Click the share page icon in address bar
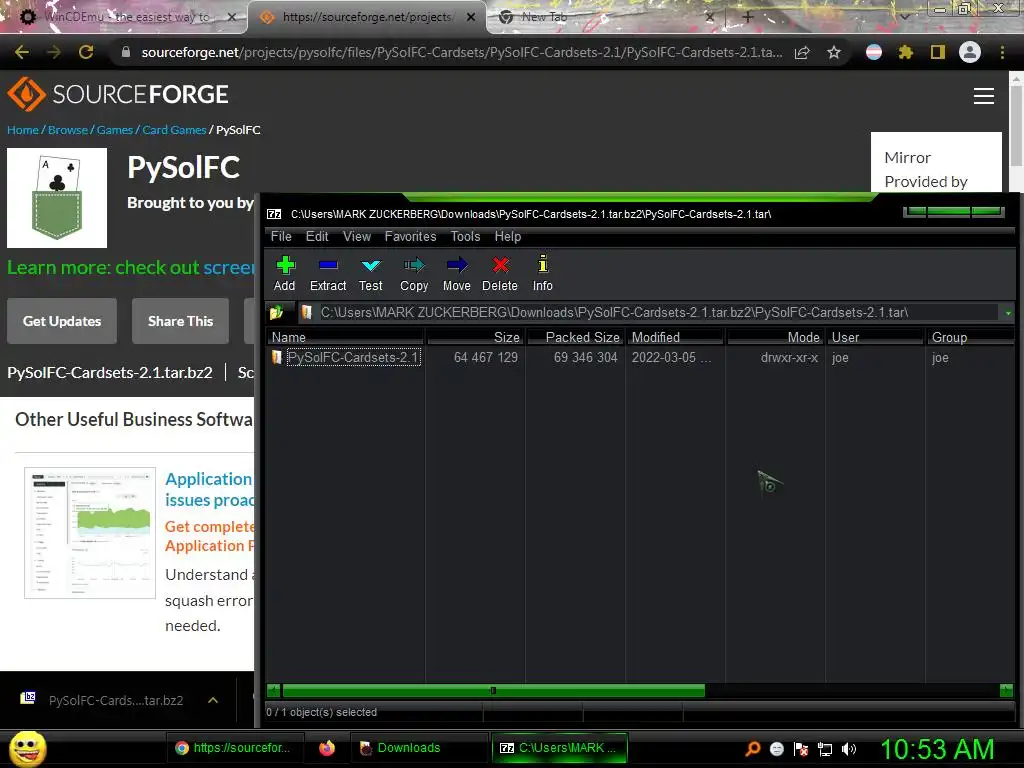This screenshot has width=1024, height=768. pos(802,52)
